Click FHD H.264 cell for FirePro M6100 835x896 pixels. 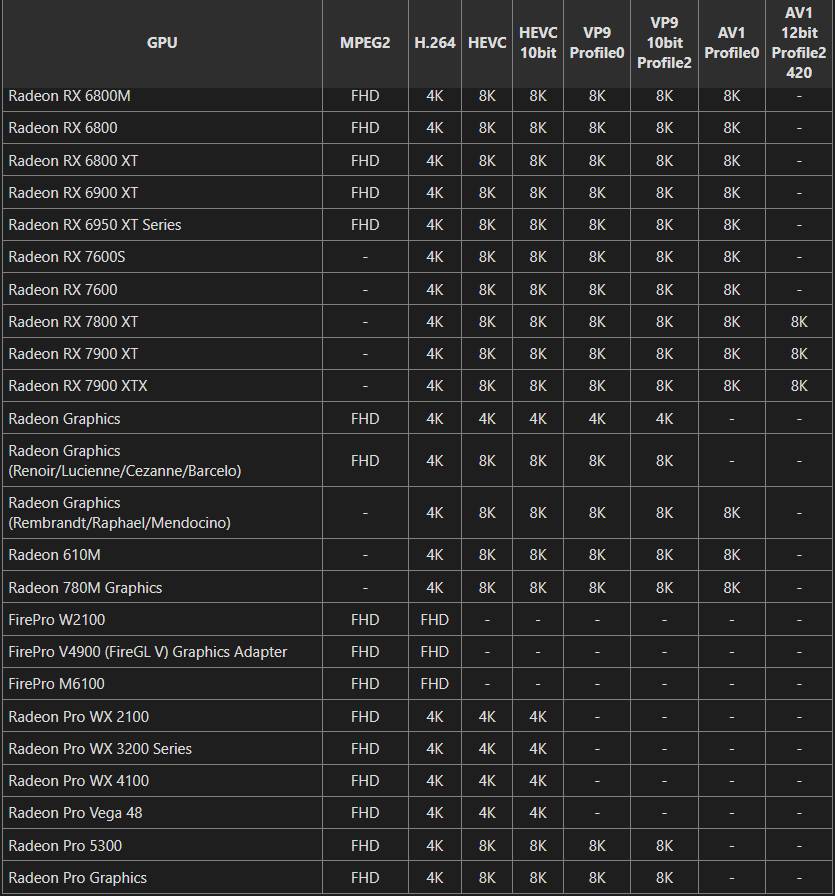pyautogui.click(x=434, y=683)
